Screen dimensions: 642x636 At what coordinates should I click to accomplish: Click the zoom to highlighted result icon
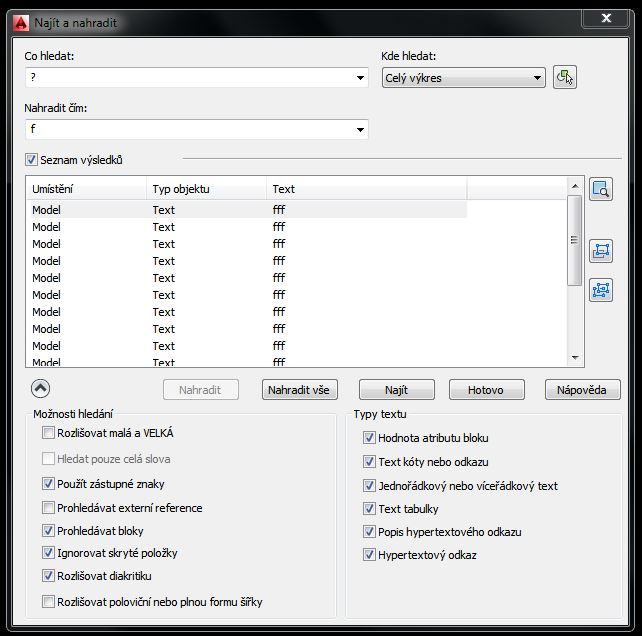point(600,189)
